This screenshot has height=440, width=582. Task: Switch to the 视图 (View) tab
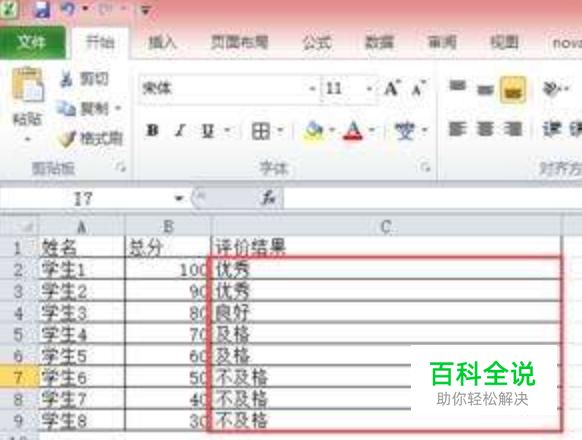point(504,43)
